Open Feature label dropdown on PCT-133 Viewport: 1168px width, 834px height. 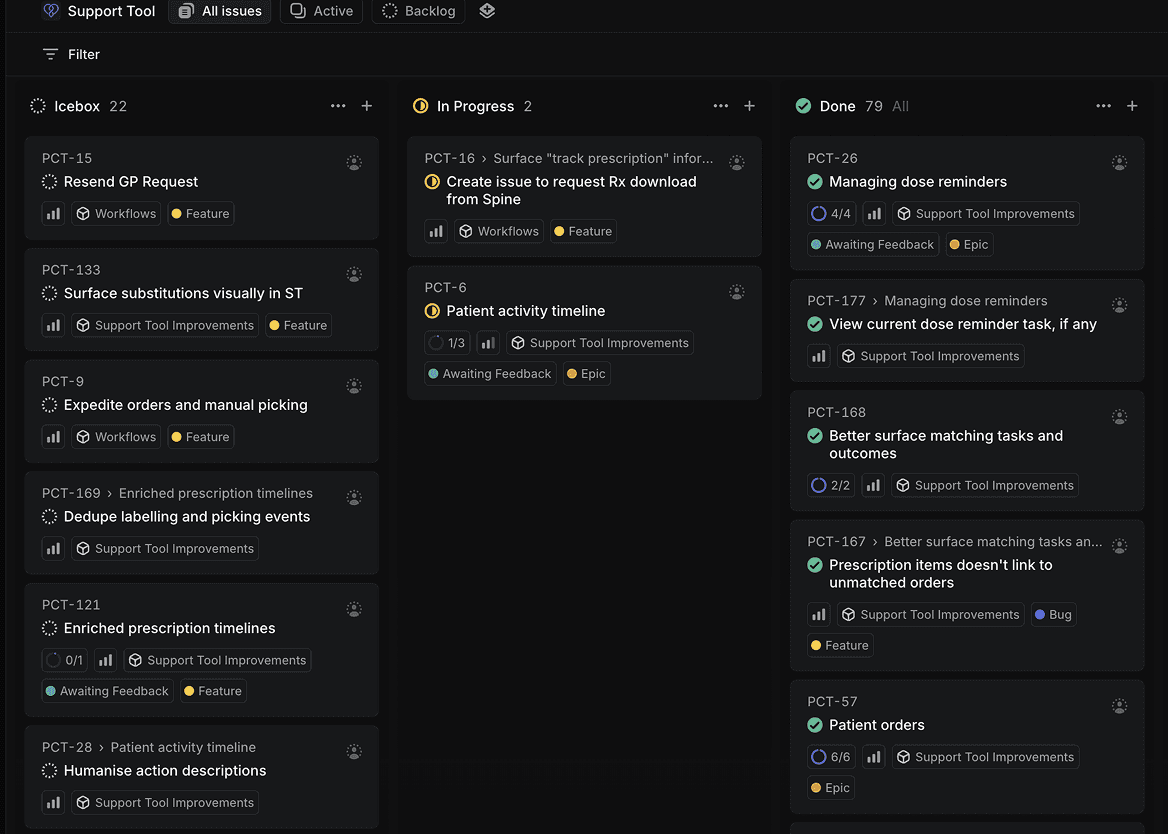pos(298,325)
